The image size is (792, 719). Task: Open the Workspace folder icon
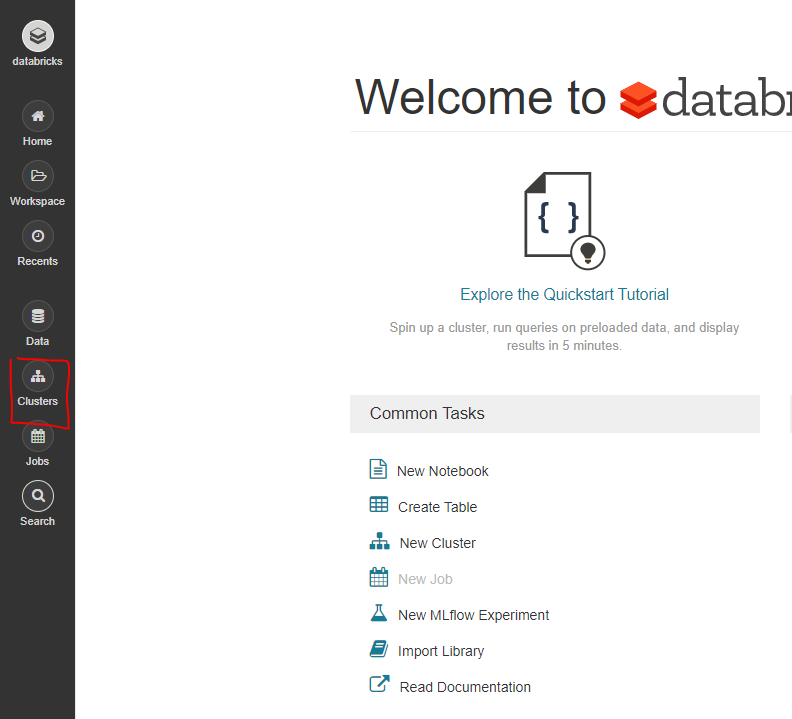pyautogui.click(x=37, y=176)
